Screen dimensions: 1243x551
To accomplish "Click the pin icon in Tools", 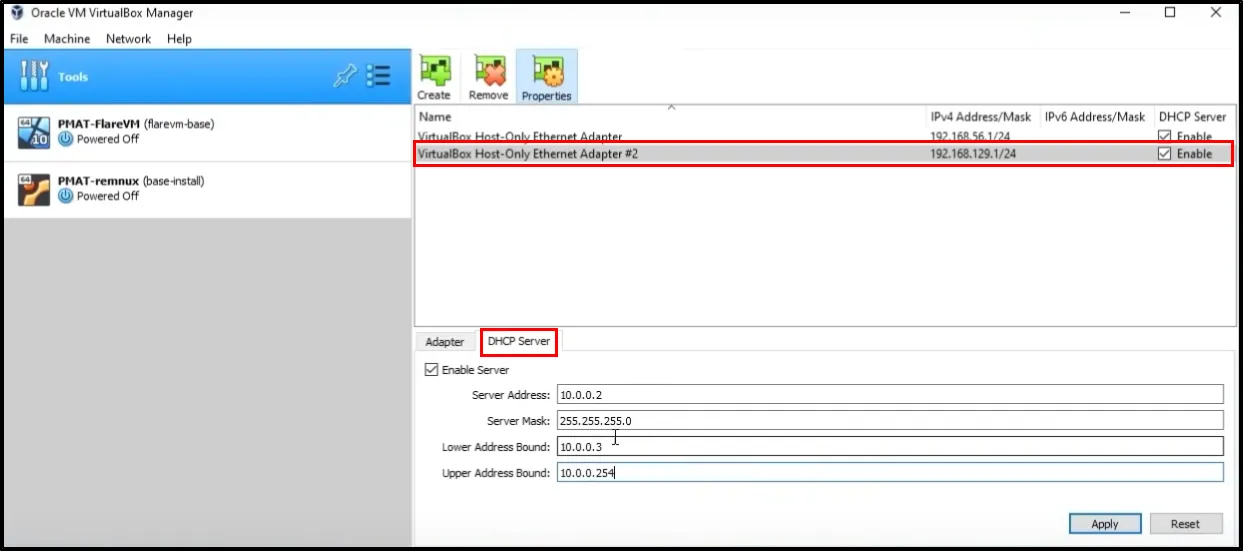I will 344,77.
